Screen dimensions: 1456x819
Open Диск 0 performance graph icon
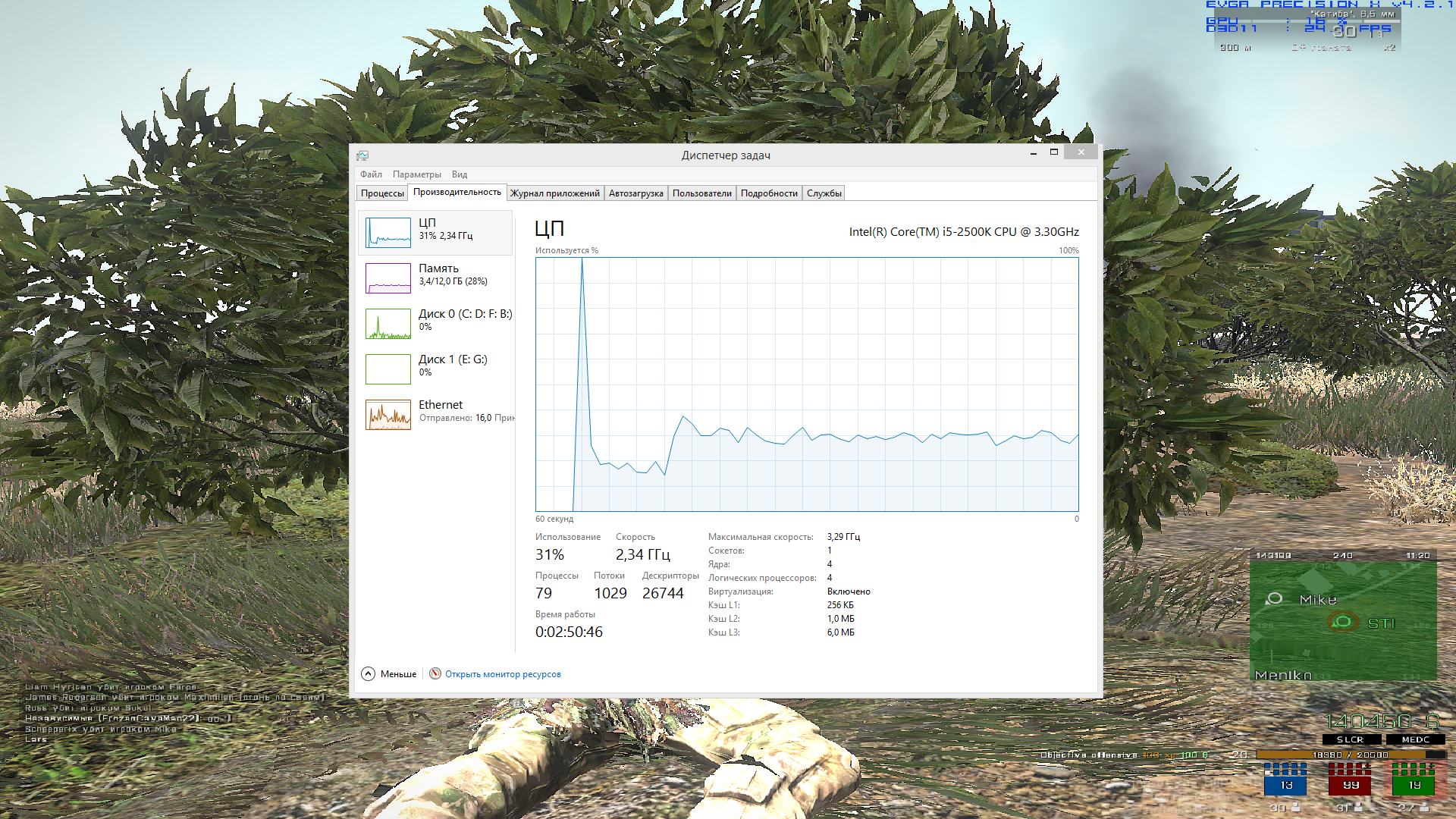388,324
